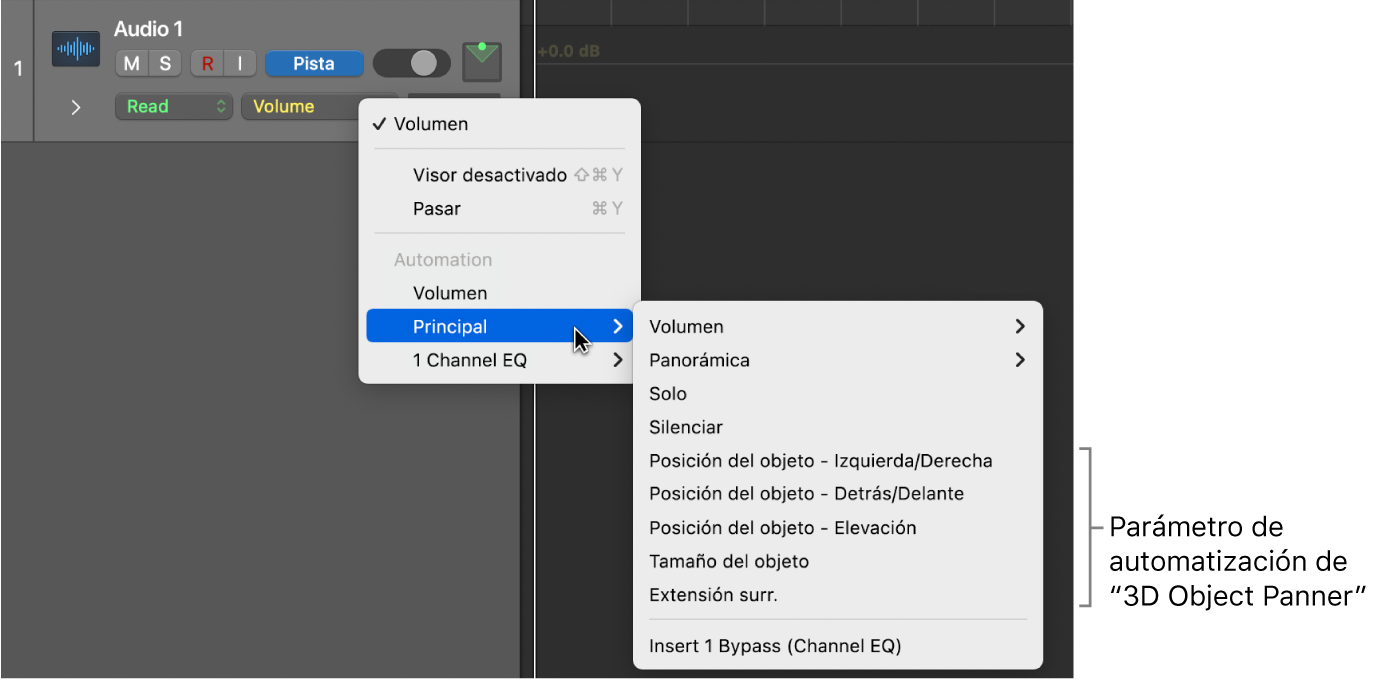Click the green automation indicator icon
The image size is (1375, 681).
(x=481, y=62)
